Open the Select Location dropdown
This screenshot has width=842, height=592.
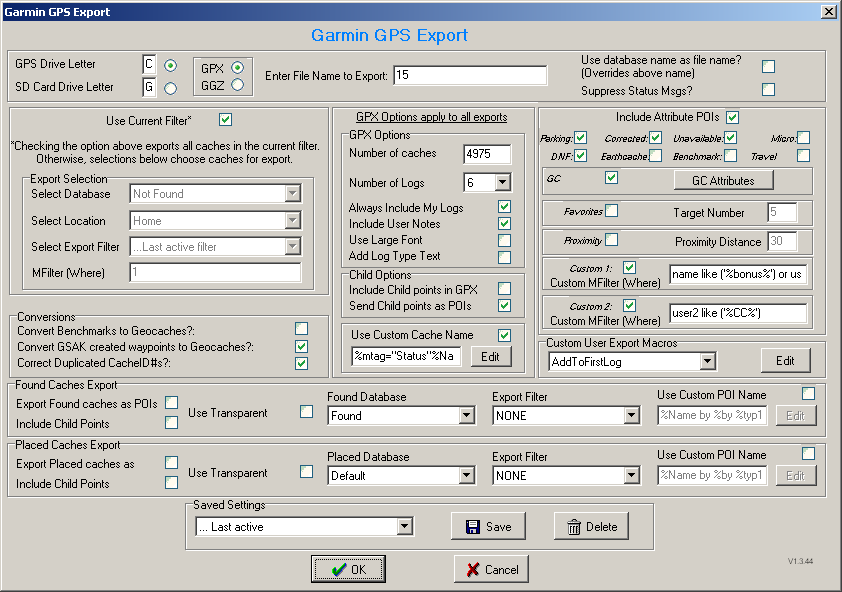[292, 220]
